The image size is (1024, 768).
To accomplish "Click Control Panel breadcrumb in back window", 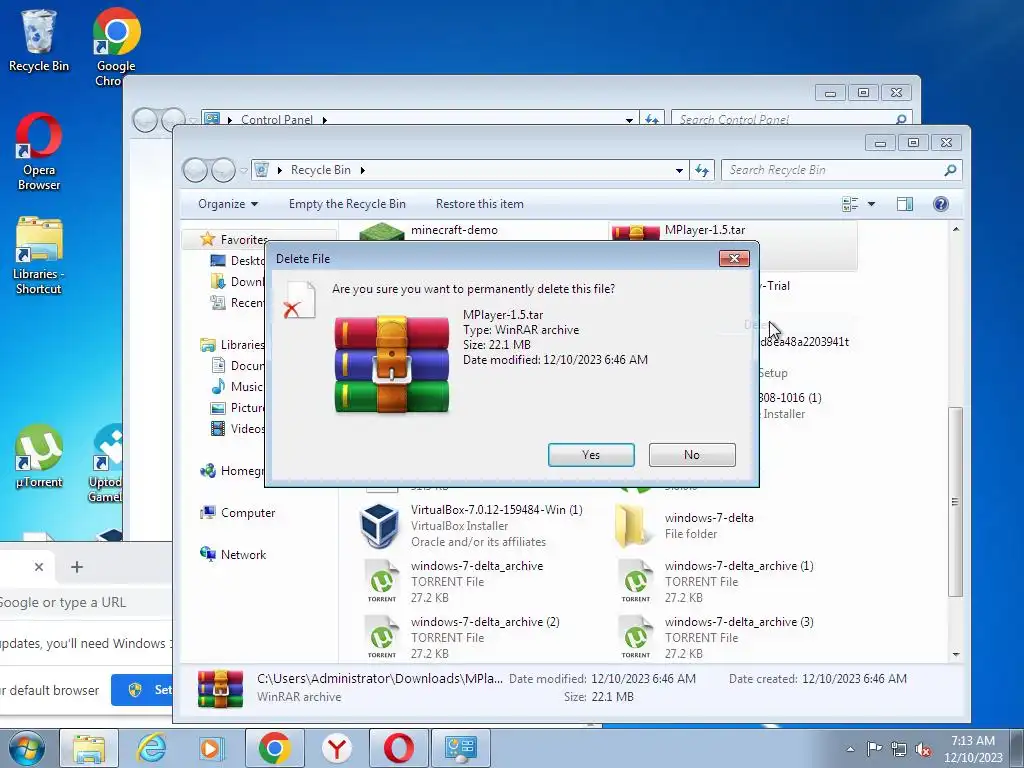I will [x=277, y=120].
